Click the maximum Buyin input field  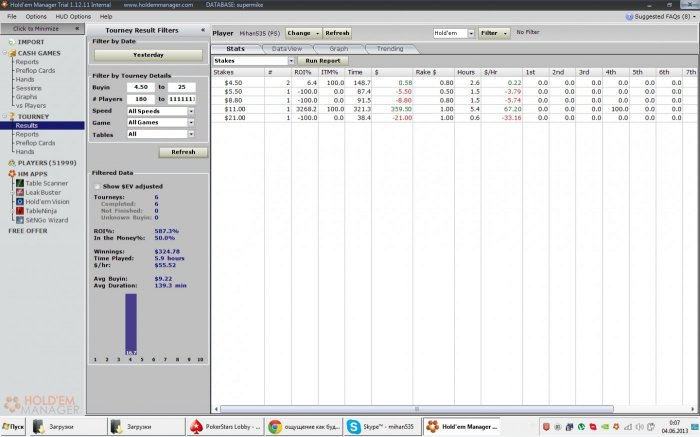182,87
